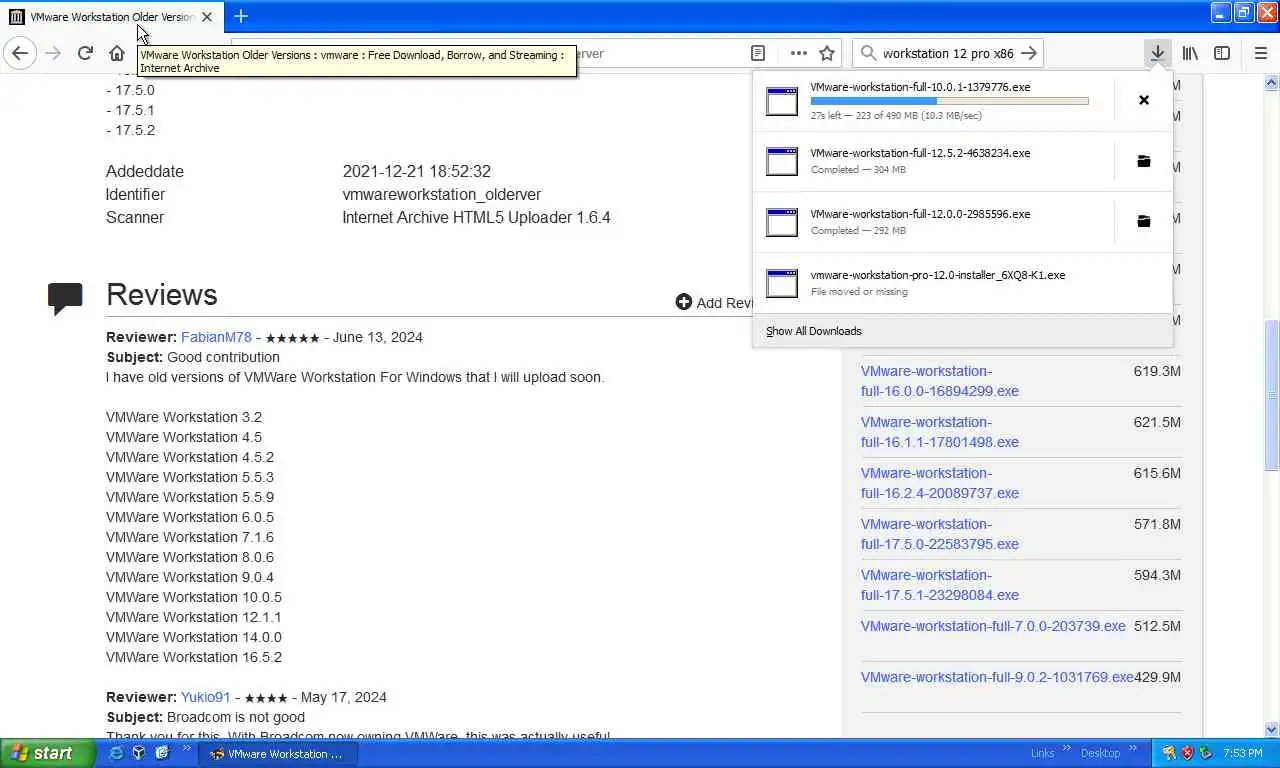This screenshot has height=768, width=1280.
Task: Cancel the 10.0.1 download in progress
Action: point(1144,100)
